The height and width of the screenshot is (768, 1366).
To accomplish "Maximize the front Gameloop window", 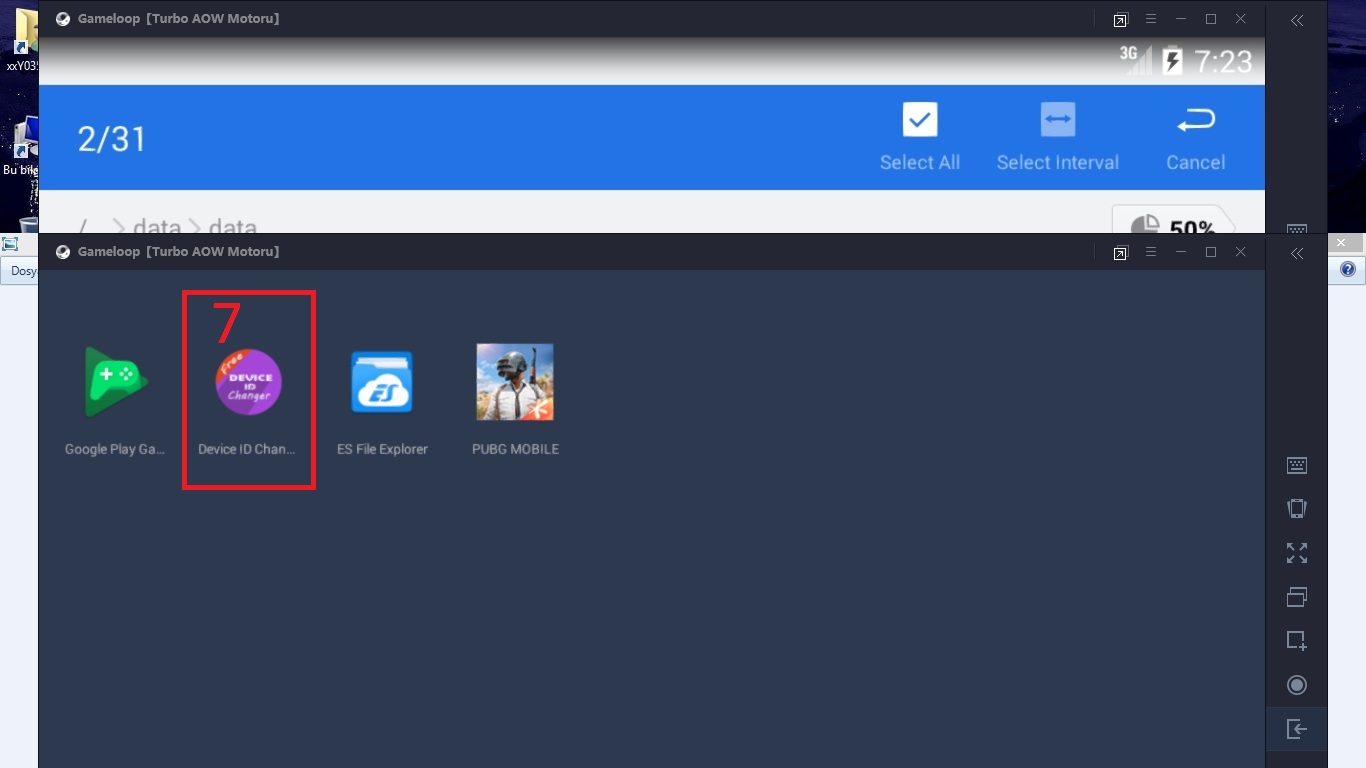I will point(1211,252).
